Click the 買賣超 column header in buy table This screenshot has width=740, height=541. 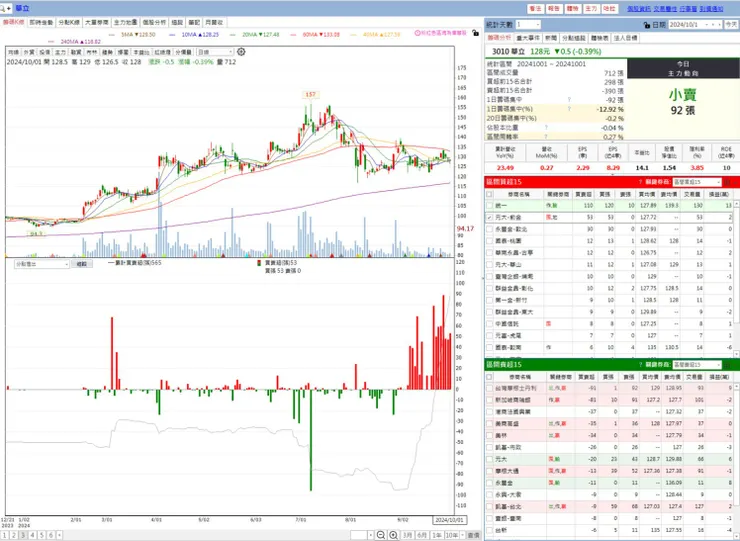[583, 194]
